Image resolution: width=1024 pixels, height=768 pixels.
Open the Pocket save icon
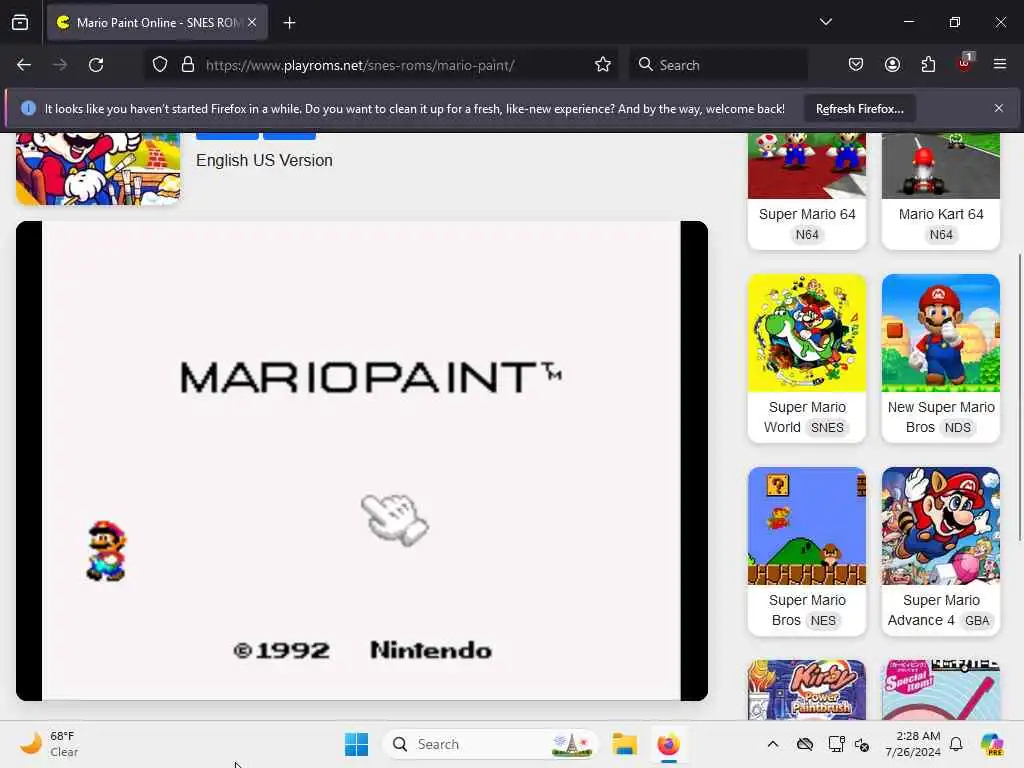[x=856, y=65]
